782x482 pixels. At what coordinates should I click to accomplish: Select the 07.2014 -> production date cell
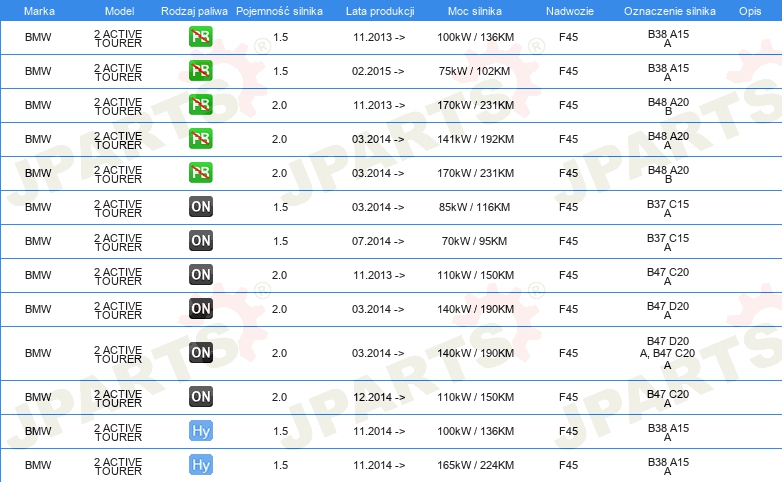point(378,241)
